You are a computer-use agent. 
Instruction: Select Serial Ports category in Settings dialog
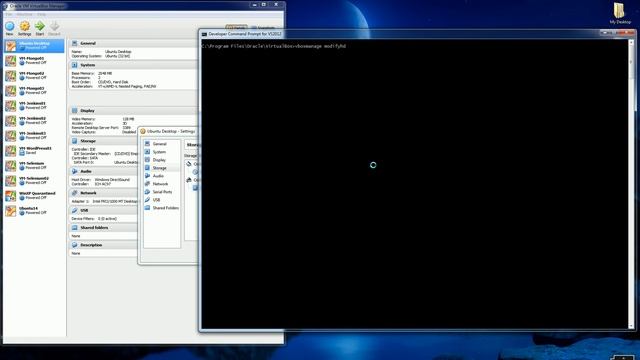pyautogui.click(x=162, y=192)
